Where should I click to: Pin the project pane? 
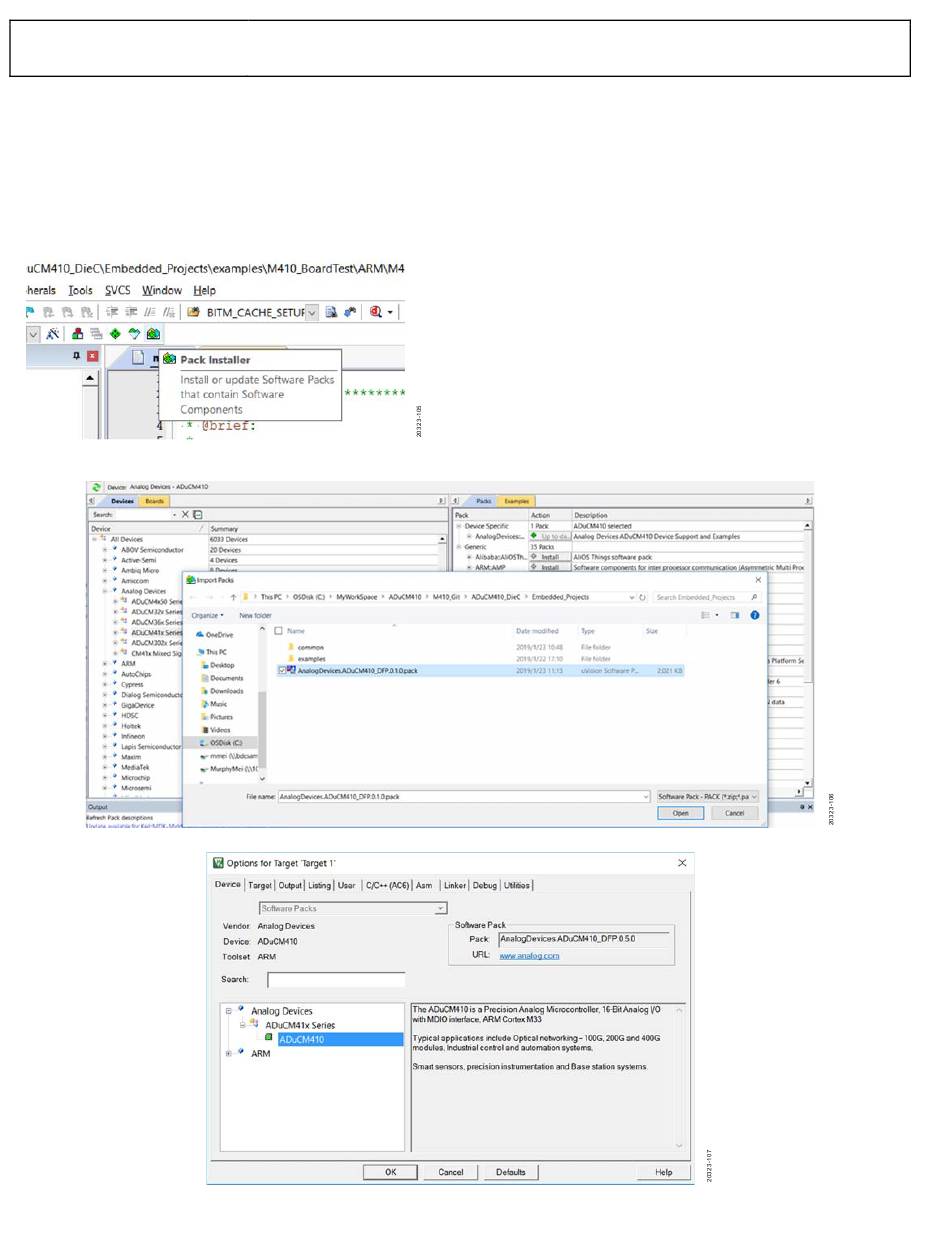pos(76,356)
